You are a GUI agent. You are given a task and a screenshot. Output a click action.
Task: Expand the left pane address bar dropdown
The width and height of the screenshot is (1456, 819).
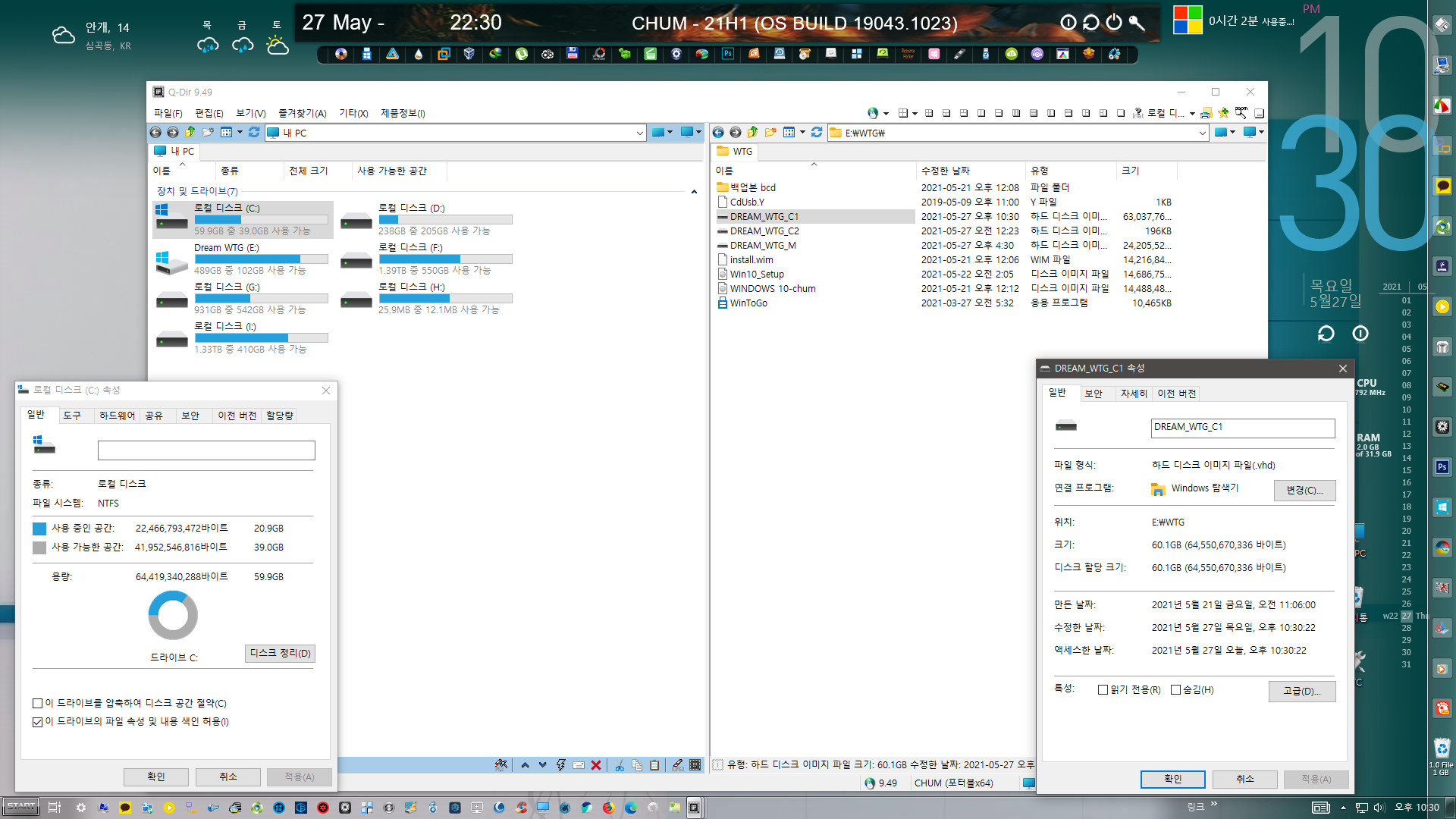[x=639, y=133]
